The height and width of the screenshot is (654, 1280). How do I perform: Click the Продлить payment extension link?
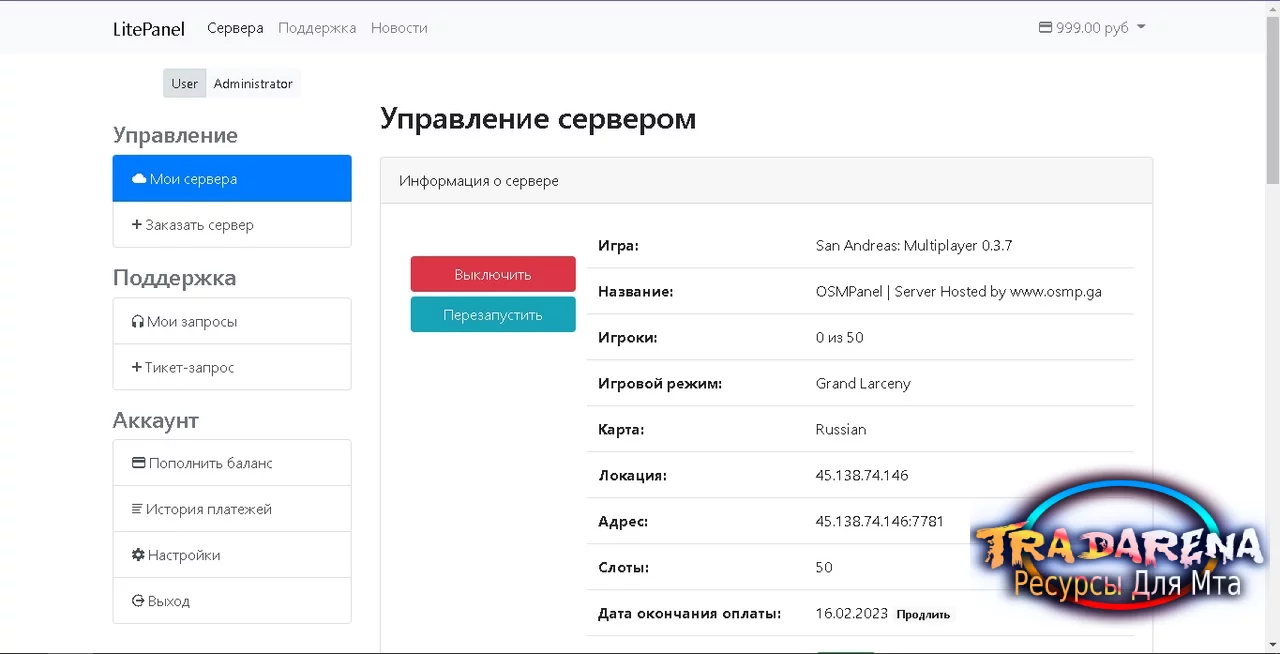coord(923,614)
